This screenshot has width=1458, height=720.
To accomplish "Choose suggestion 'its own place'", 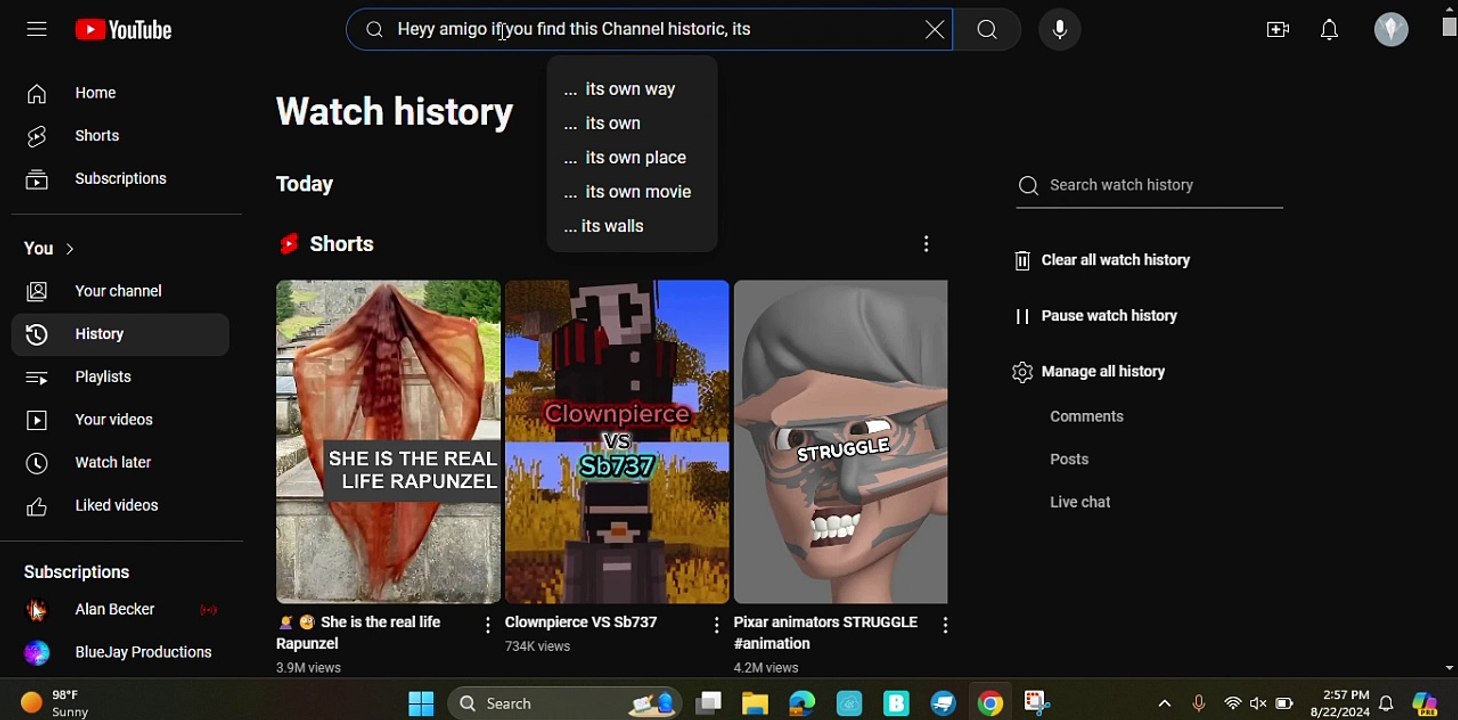I will [631, 158].
